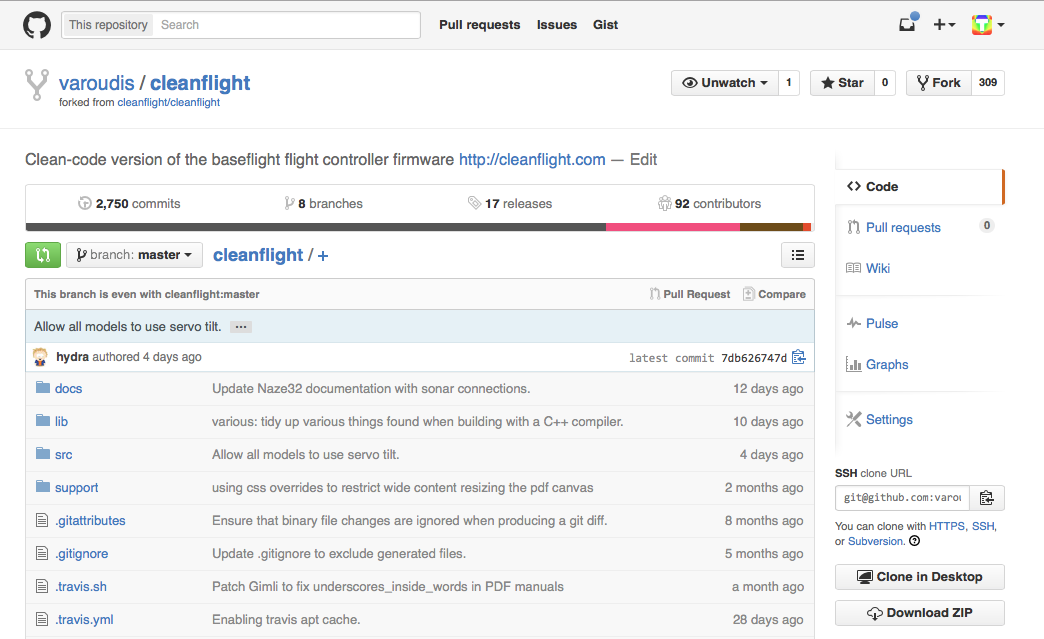The image size is (1044, 639).
Task: Click the Download ZIP button
Action: tap(919, 613)
